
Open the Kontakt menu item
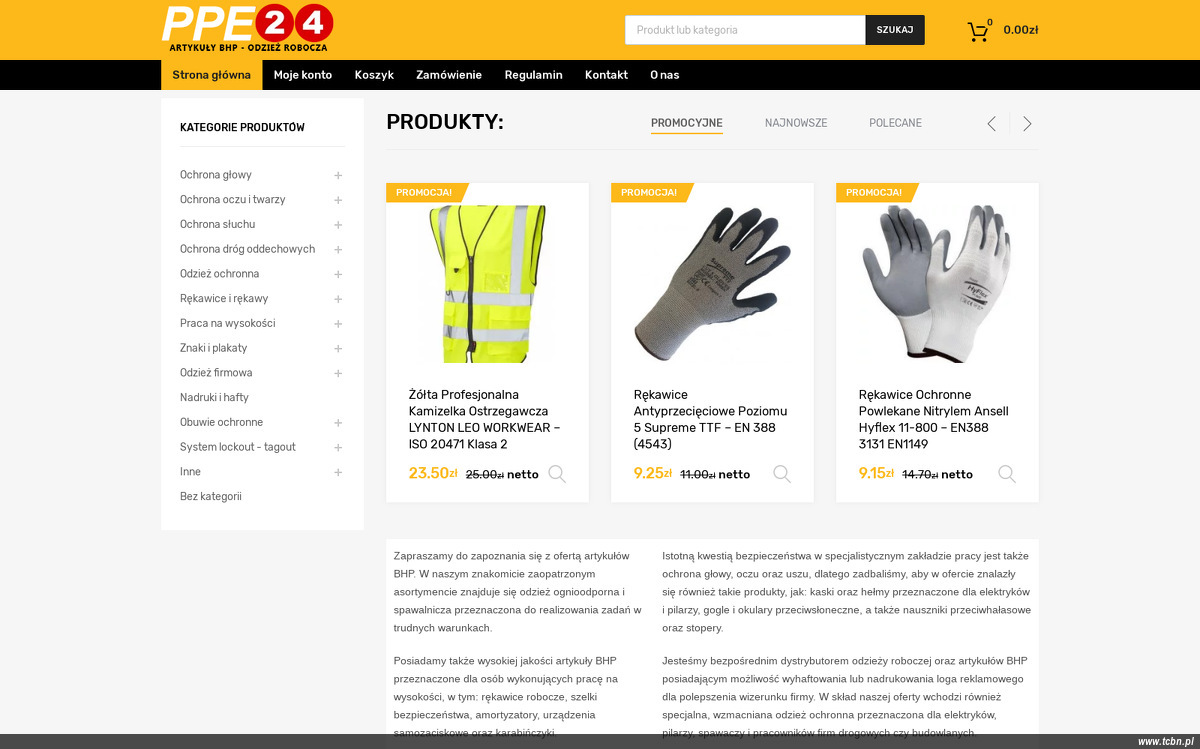coord(606,75)
